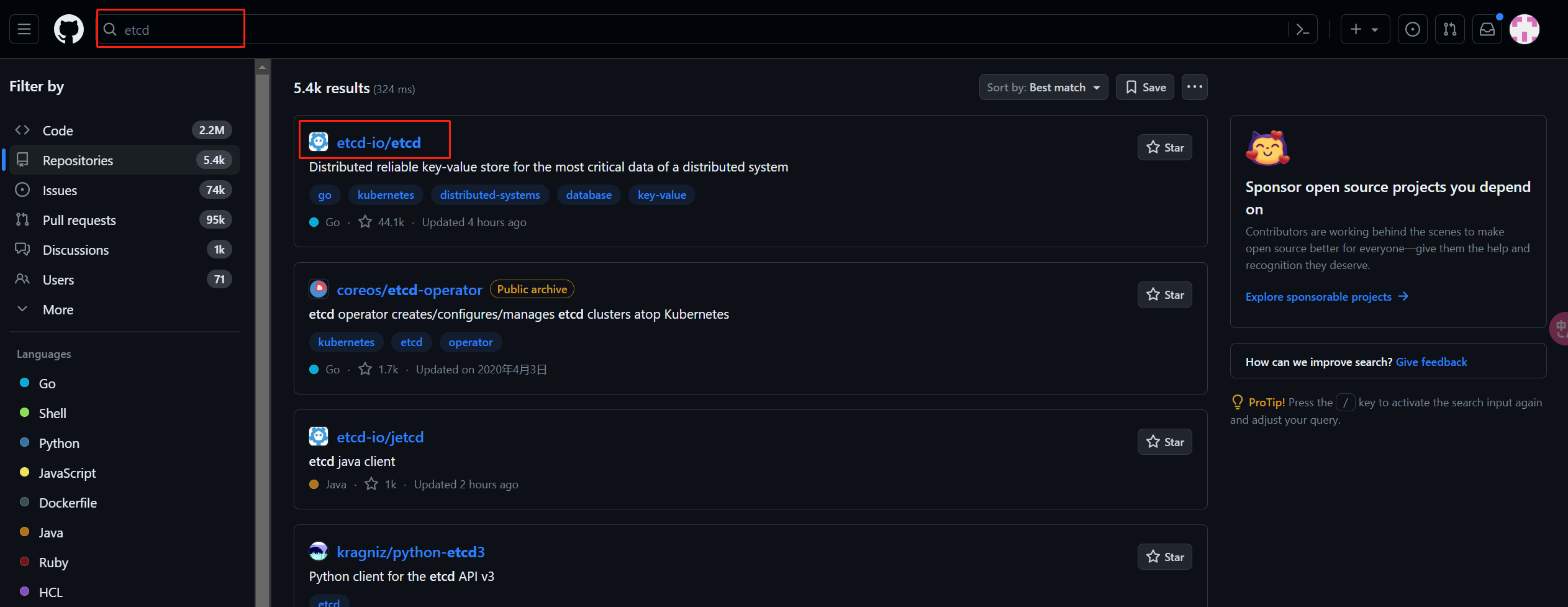This screenshot has width=1568, height=607.
Task: Open the more options ellipsis button
Action: 1194,87
